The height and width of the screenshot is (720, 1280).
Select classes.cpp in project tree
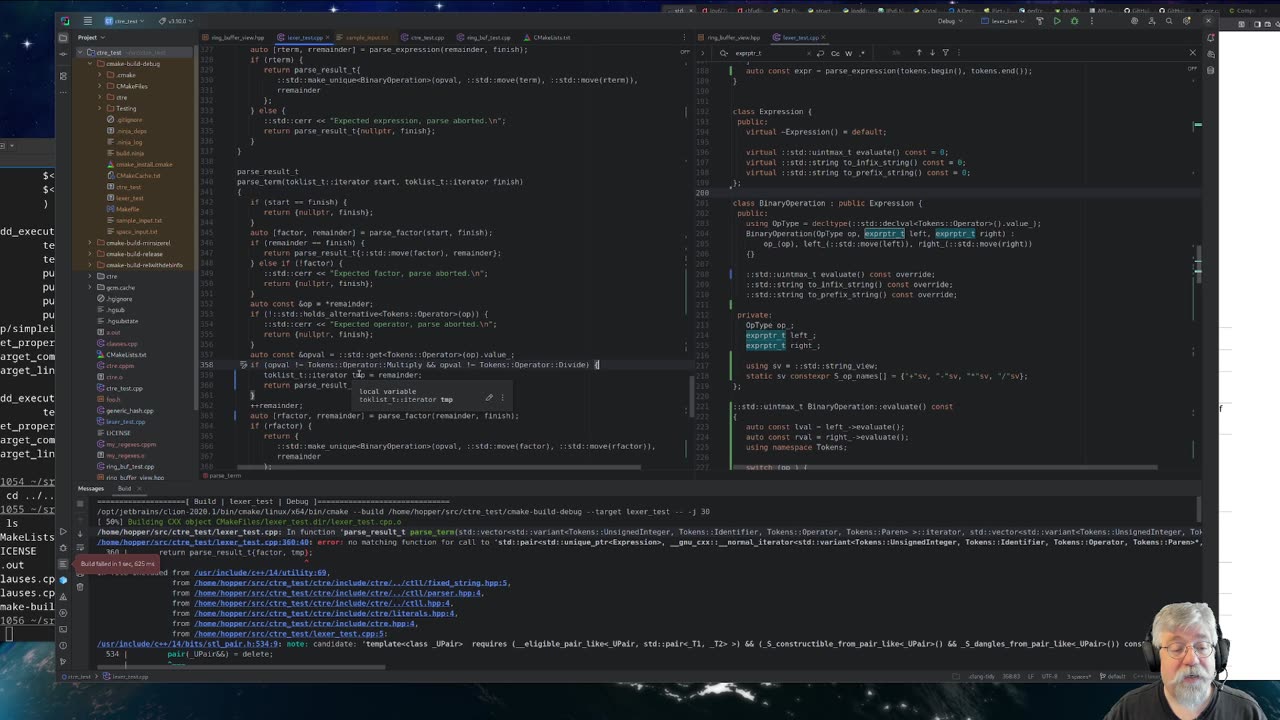pos(117,344)
